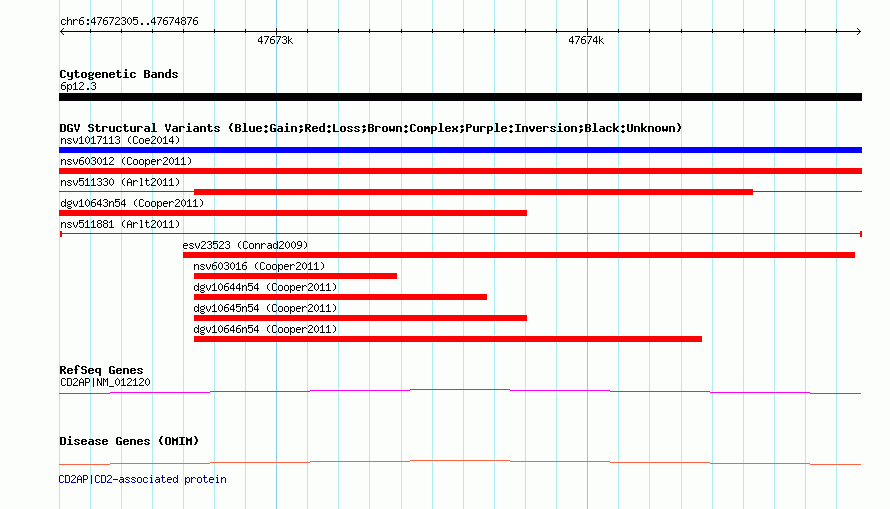Click the orange OMIM disease gene line
Image resolution: width=890 pixels, height=509 pixels.
[x=460, y=462]
